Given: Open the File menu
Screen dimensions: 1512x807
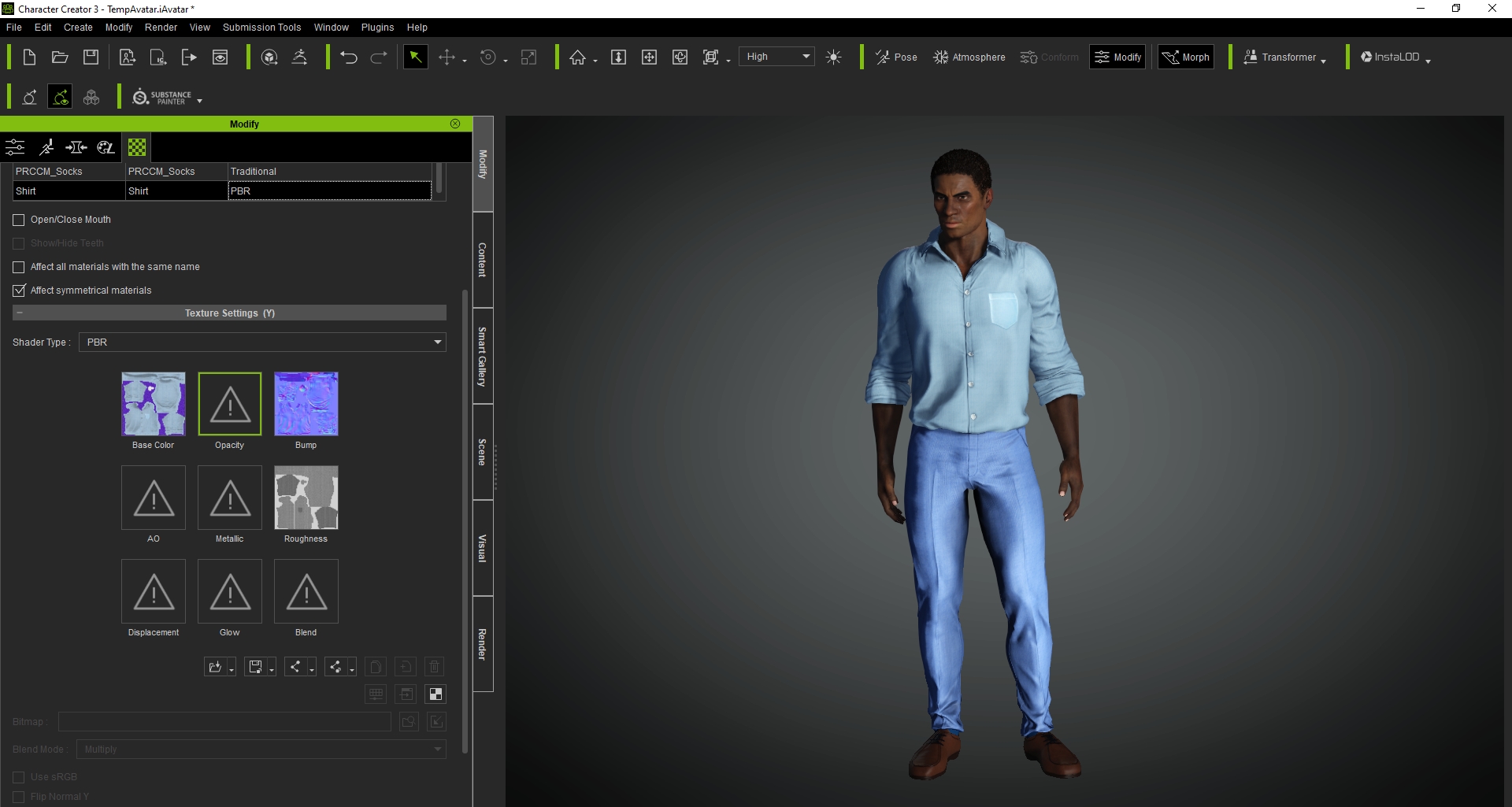Looking at the screenshot, I should tap(14, 27).
